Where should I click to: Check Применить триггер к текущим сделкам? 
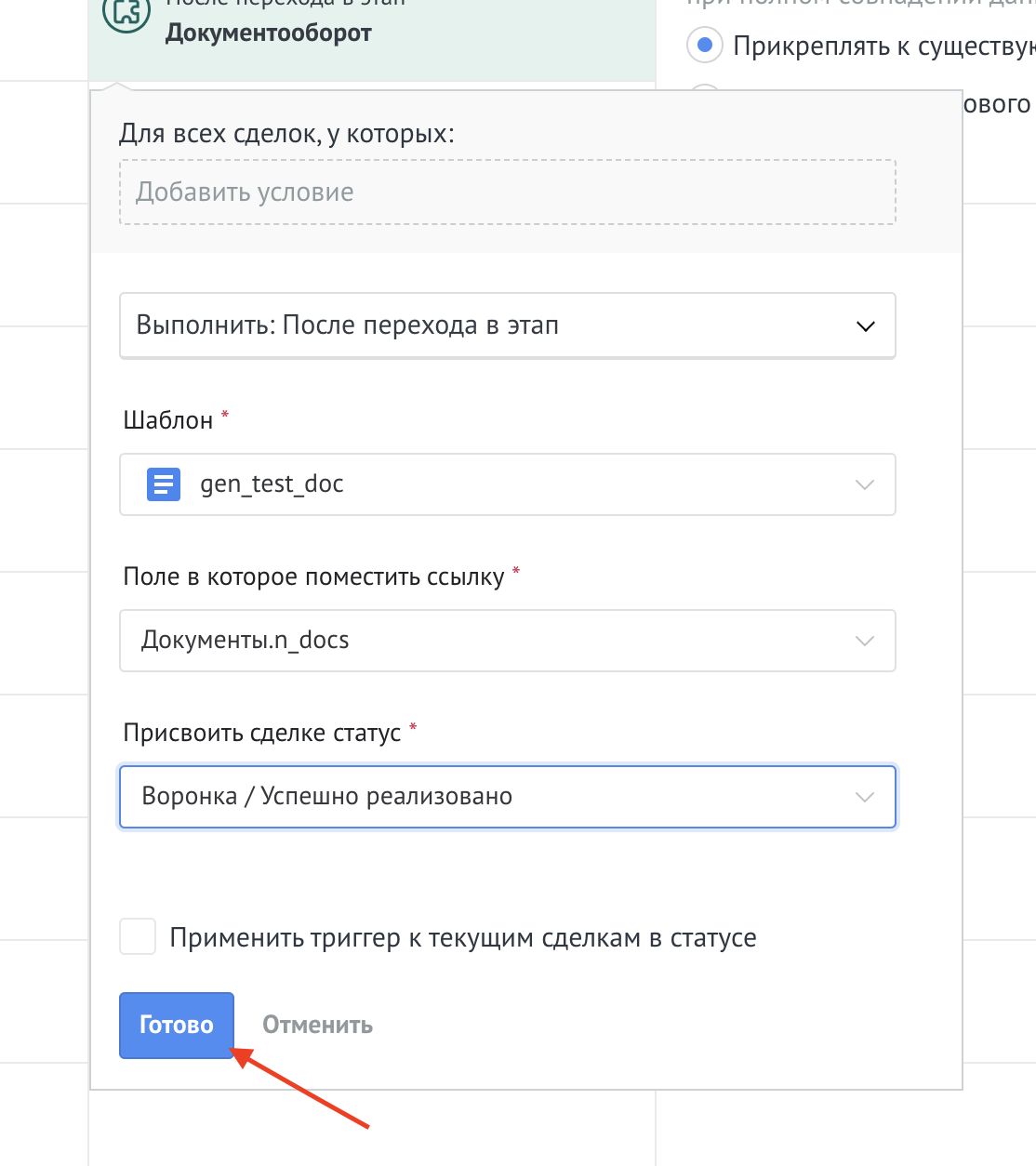tap(138, 936)
